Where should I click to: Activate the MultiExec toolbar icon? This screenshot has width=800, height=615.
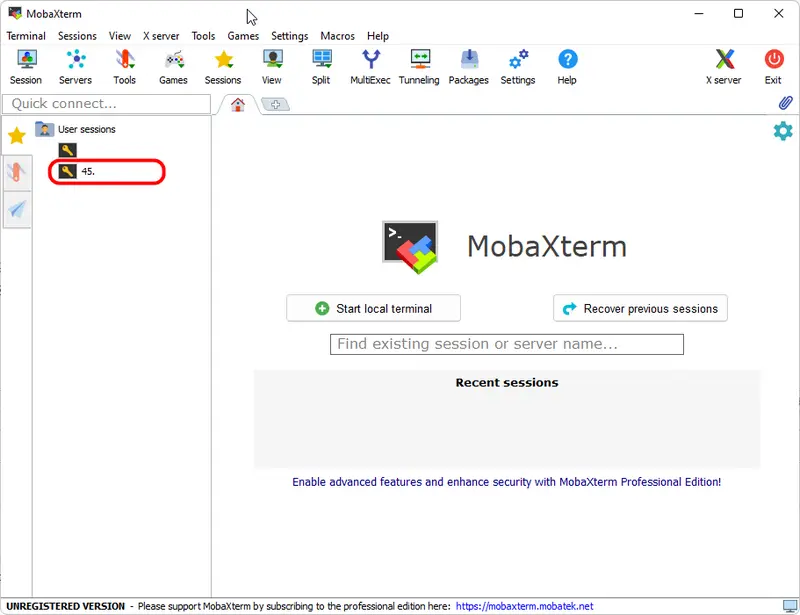click(370, 67)
